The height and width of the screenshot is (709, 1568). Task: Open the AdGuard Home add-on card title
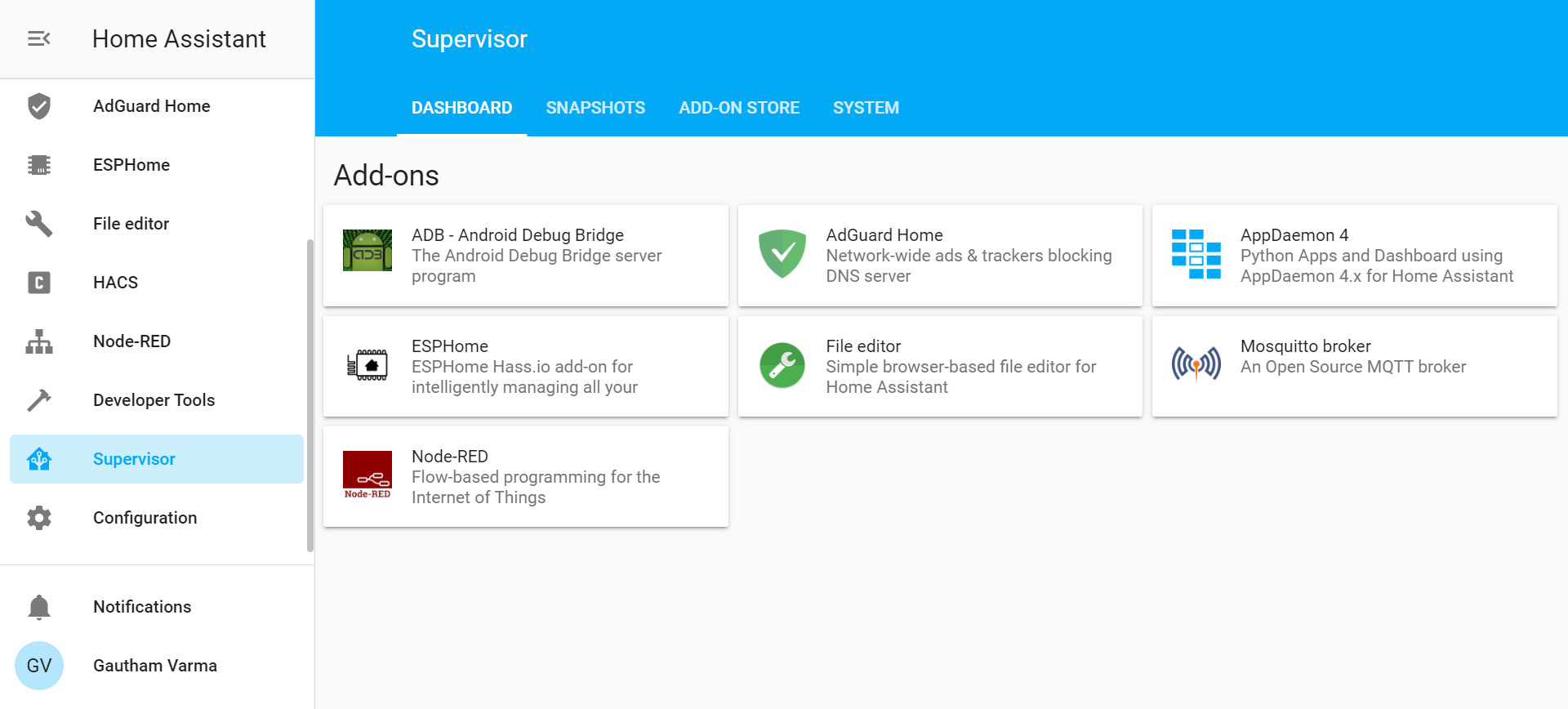point(884,235)
